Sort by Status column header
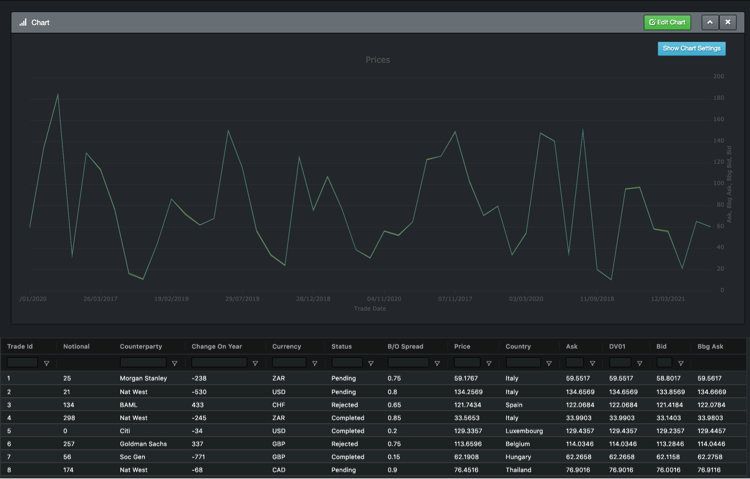This screenshot has width=750, height=479. point(342,346)
